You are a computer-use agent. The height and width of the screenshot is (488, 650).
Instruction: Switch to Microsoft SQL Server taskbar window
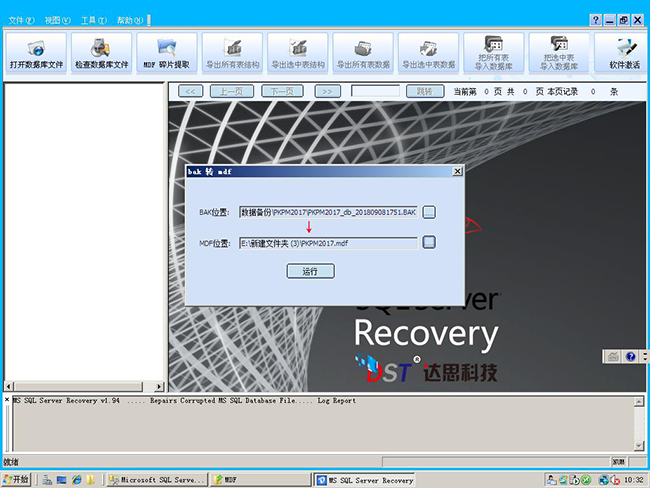pyautogui.click(x=156, y=480)
